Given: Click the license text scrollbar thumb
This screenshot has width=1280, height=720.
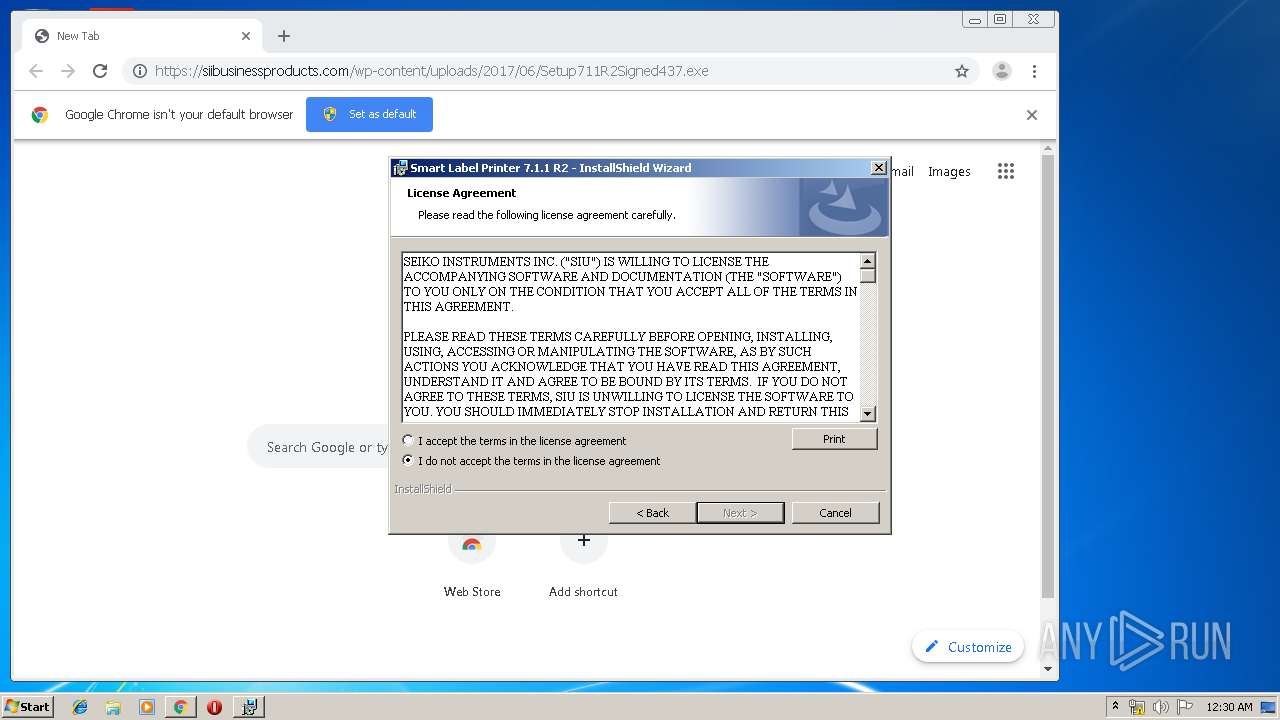Looking at the screenshot, I should point(868,275).
